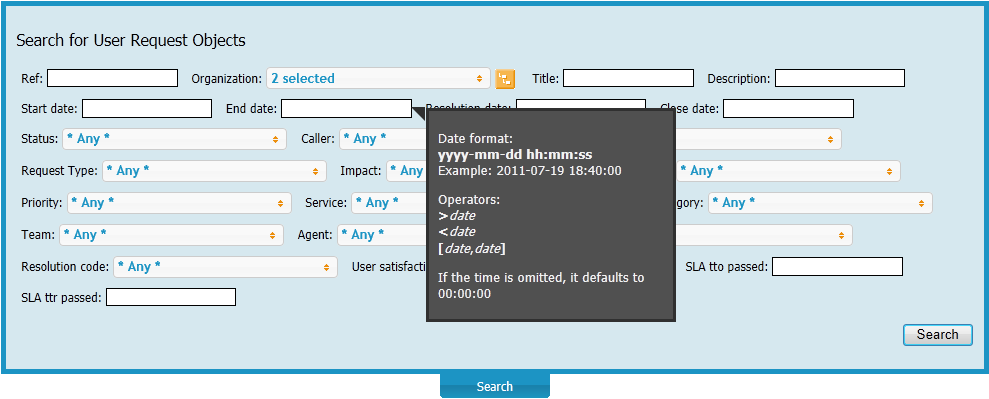
Task: Open the Priority dropdown
Action: click(179, 203)
